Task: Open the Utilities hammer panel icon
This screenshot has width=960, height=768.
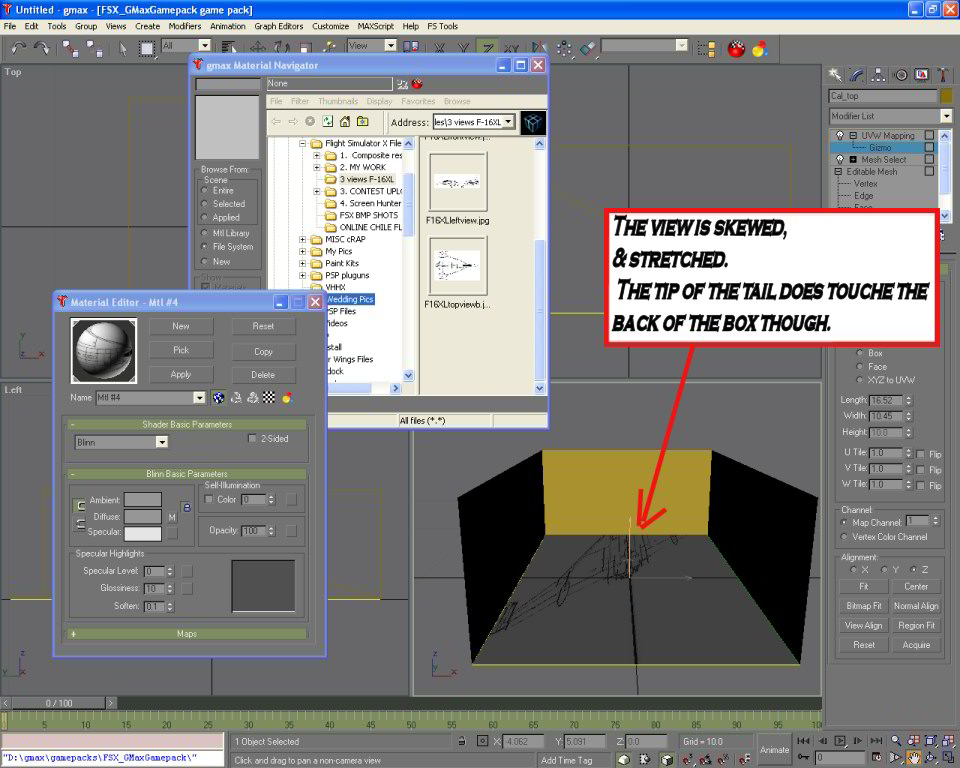Action: point(942,74)
